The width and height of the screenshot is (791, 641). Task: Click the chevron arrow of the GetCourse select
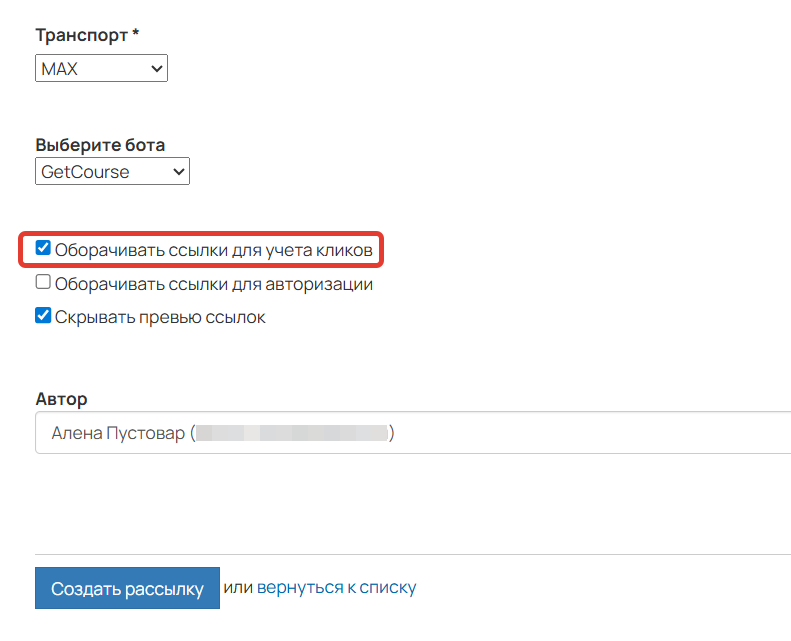[x=179, y=172]
